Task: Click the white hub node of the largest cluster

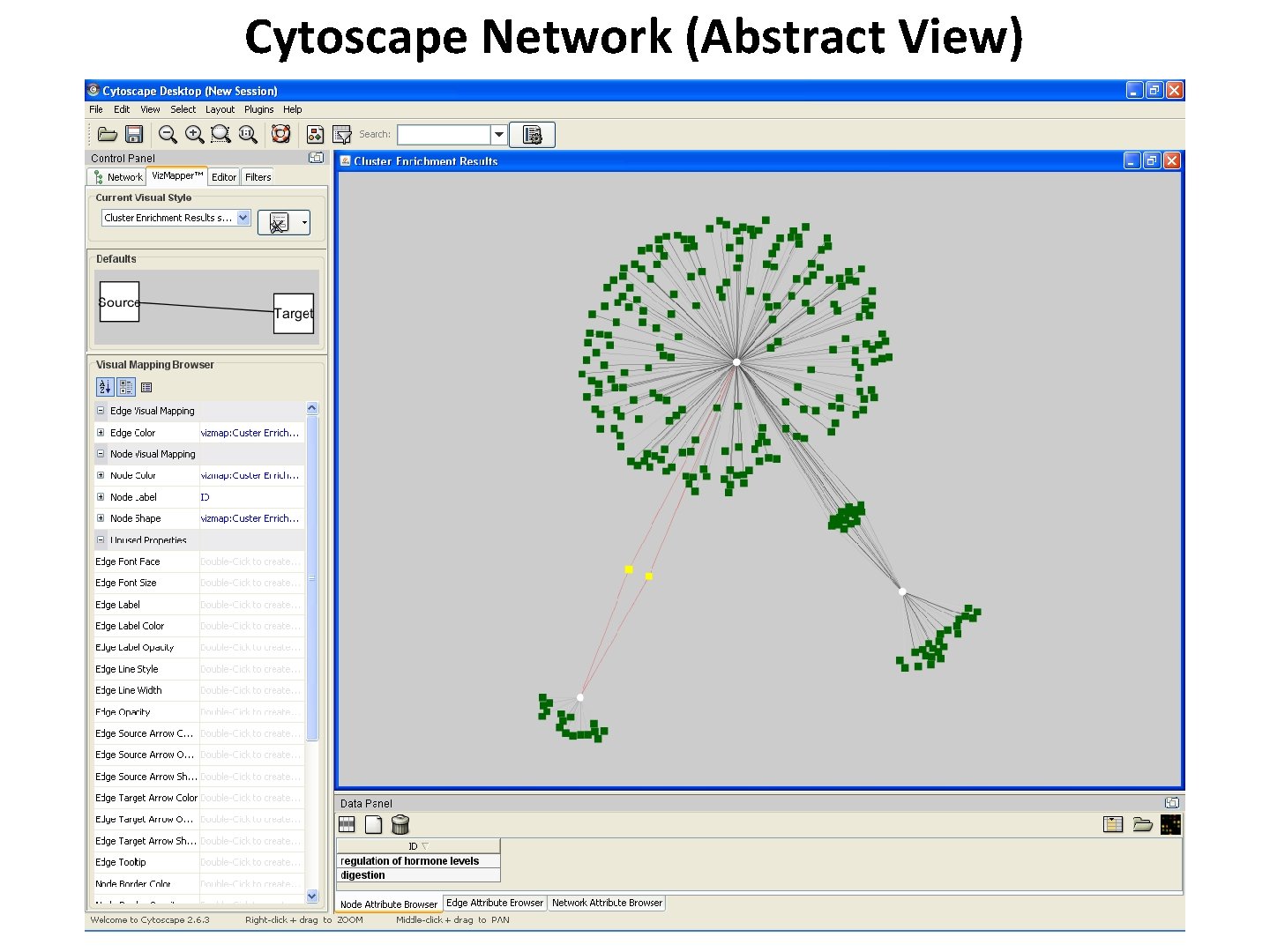Action: (x=736, y=362)
